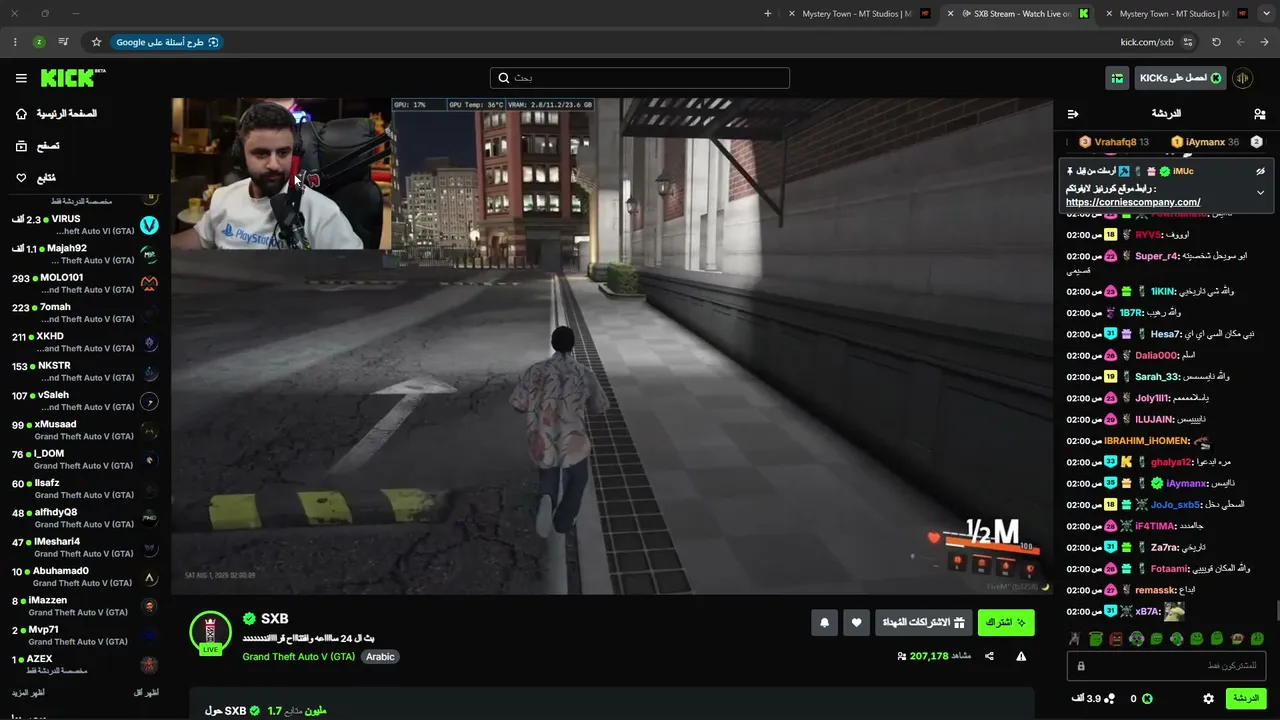1280x720 pixels.
Task: Close the SXB Stream browser tab
Action: point(951,14)
